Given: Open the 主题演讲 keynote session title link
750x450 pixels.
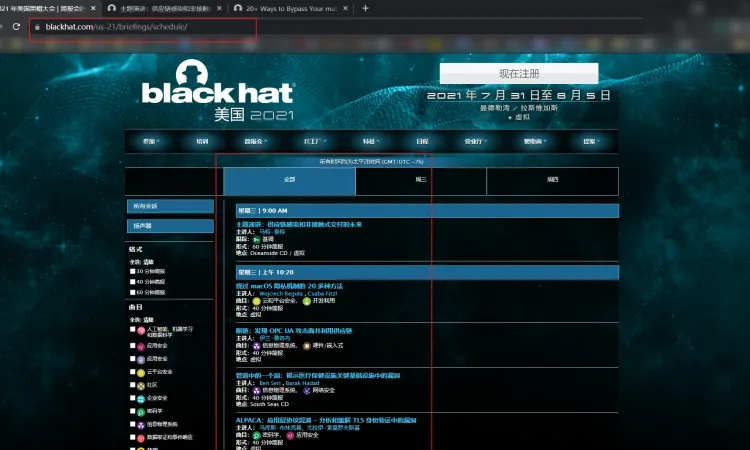Looking at the screenshot, I should pos(299,224).
